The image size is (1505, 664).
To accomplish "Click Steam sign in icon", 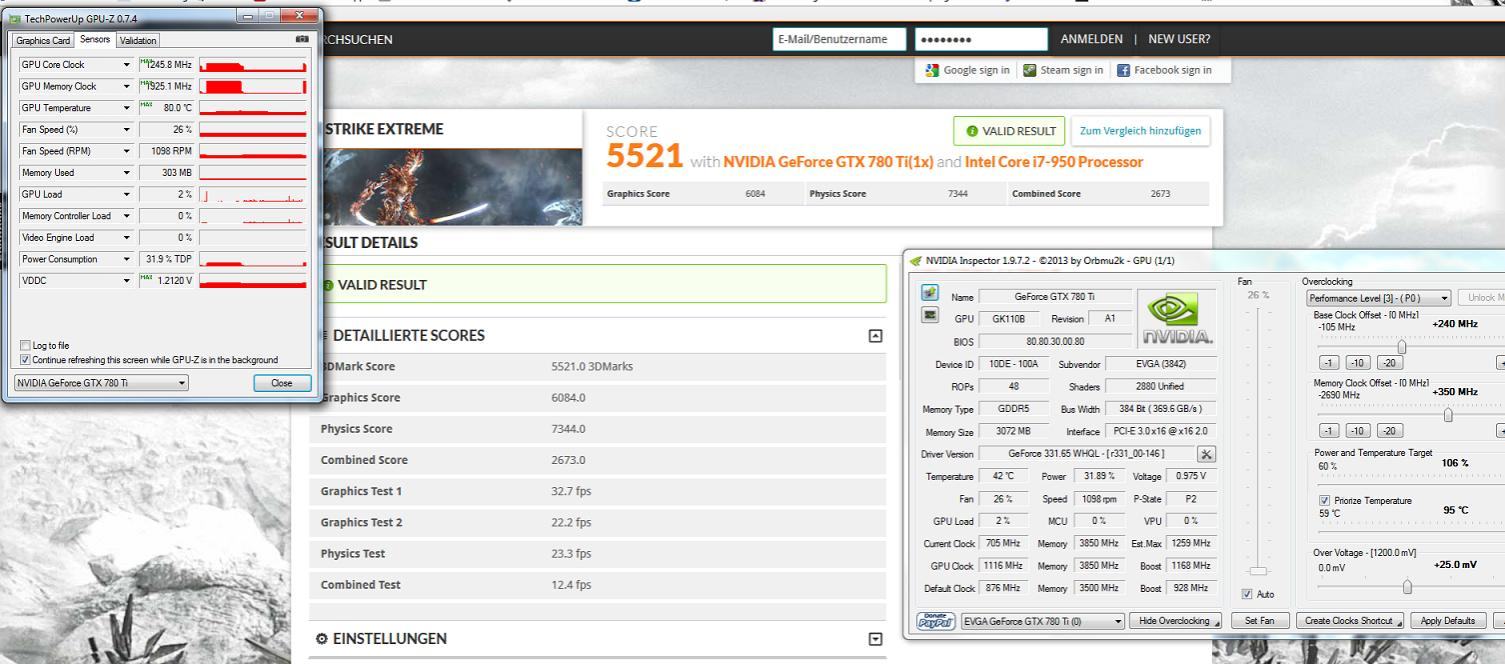I will pyautogui.click(x=1030, y=70).
